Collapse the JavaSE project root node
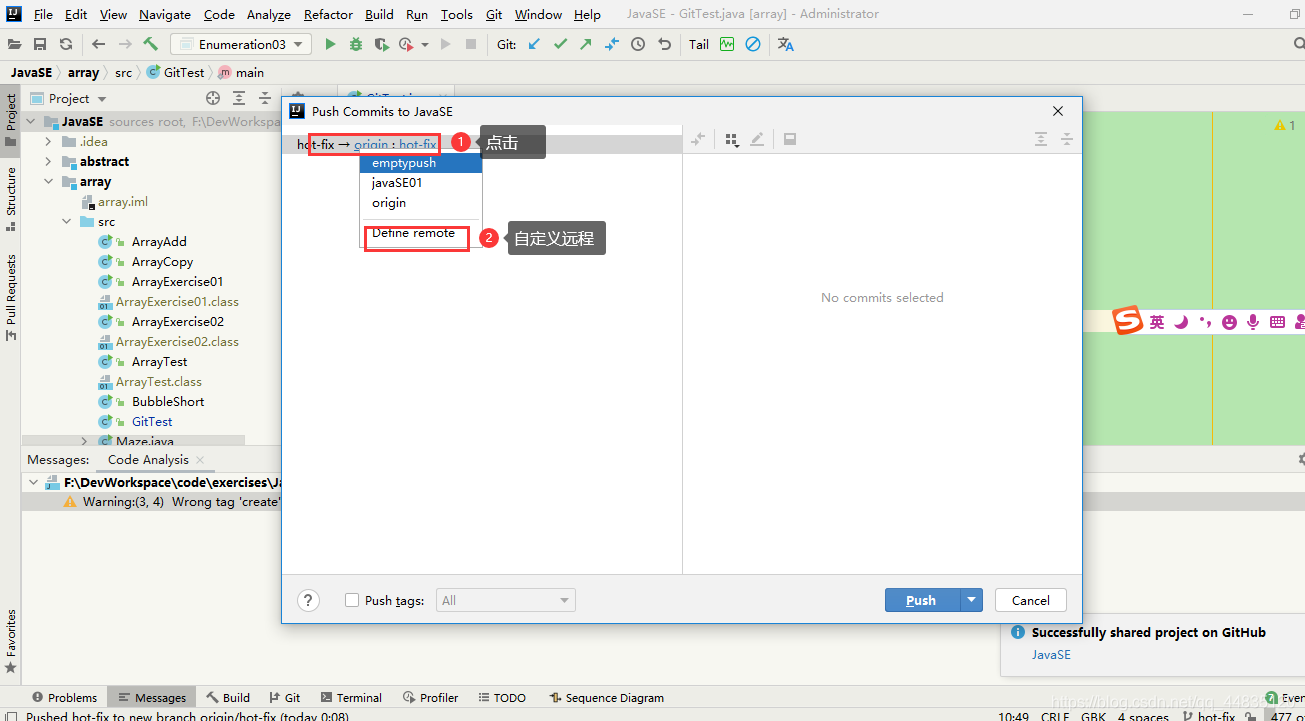1305x721 pixels. [30, 121]
